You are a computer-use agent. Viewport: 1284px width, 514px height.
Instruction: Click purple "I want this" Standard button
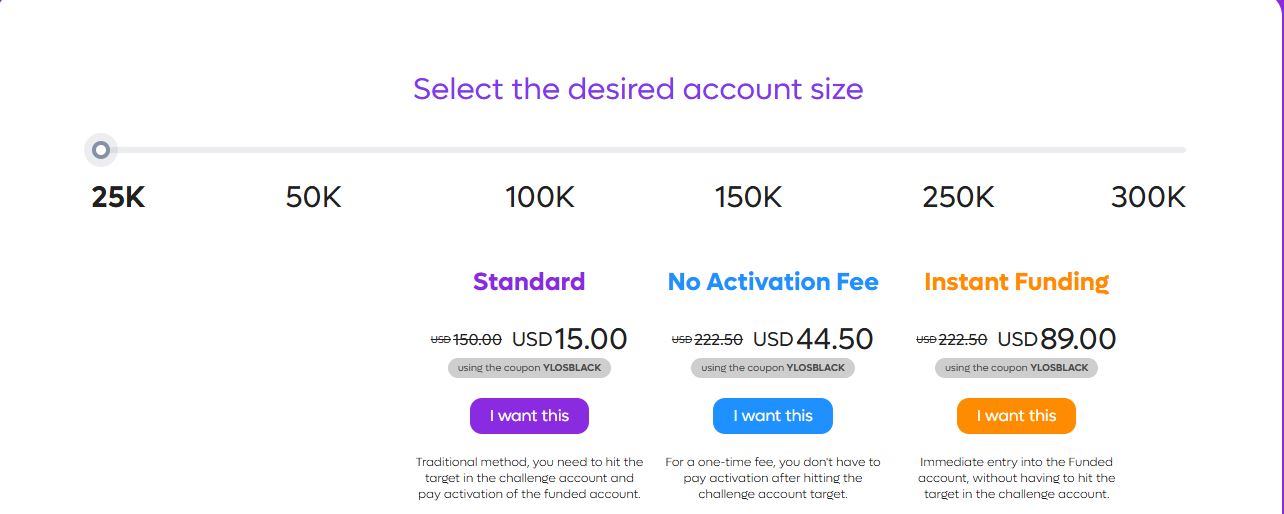tap(529, 416)
